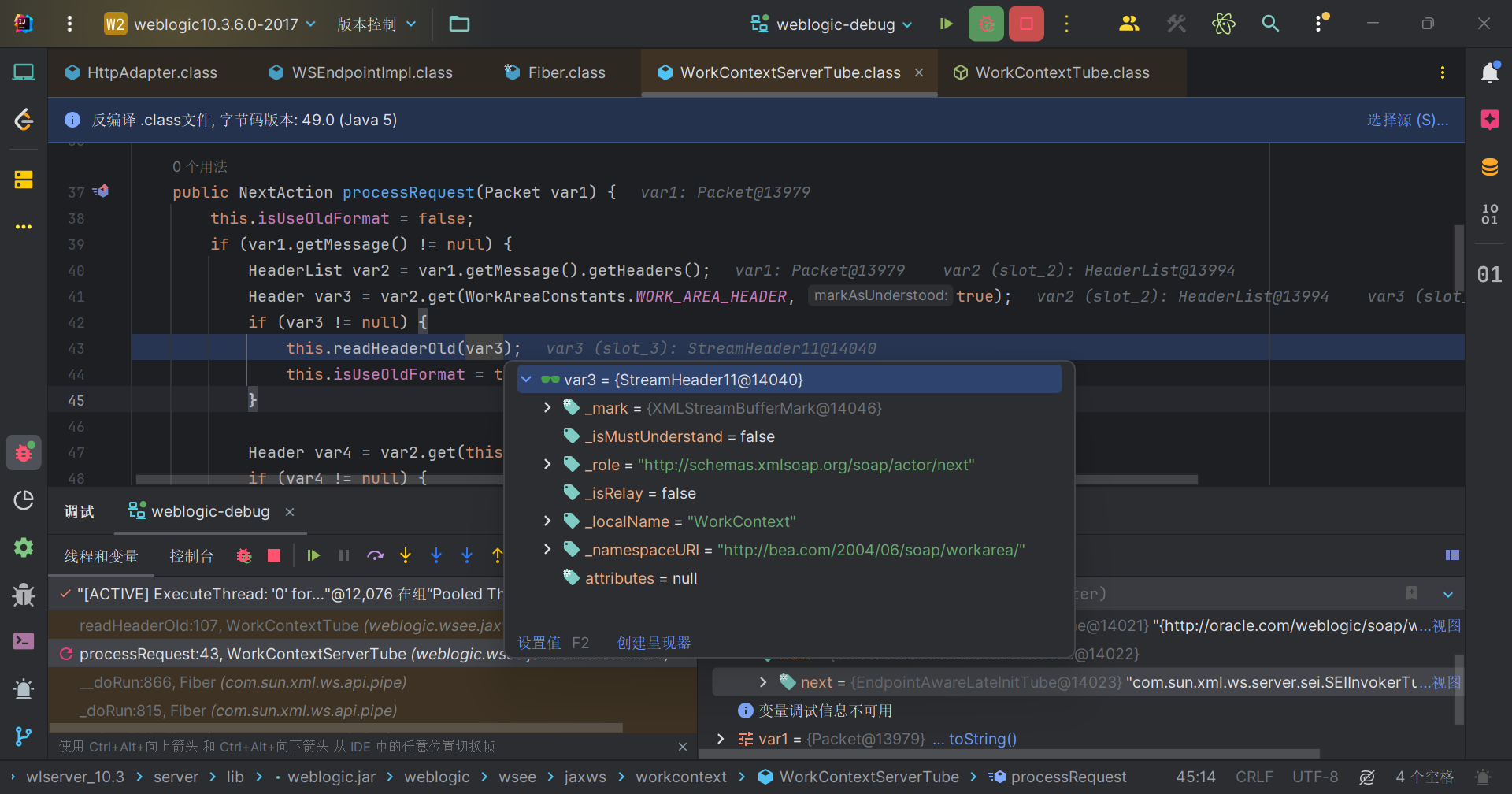Screen dimensions: 1512x794
Task: Click the Step Out up-arrow icon
Action: click(498, 555)
